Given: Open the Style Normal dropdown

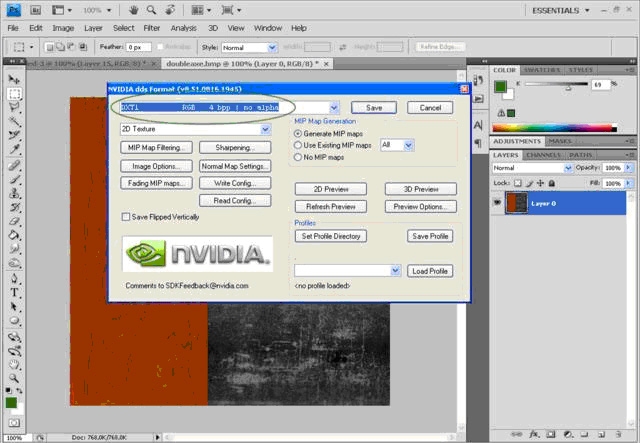Looking at the screenshot, I should click(272, 47).
